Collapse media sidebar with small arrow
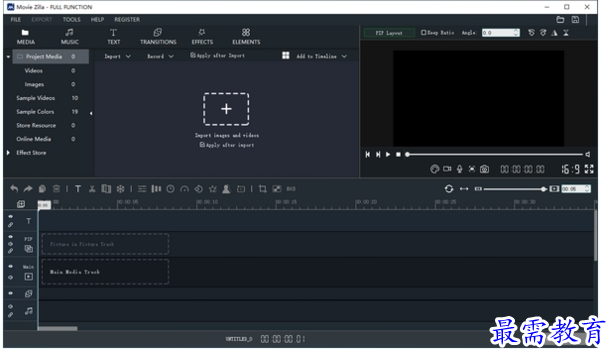 pos(91,113)
